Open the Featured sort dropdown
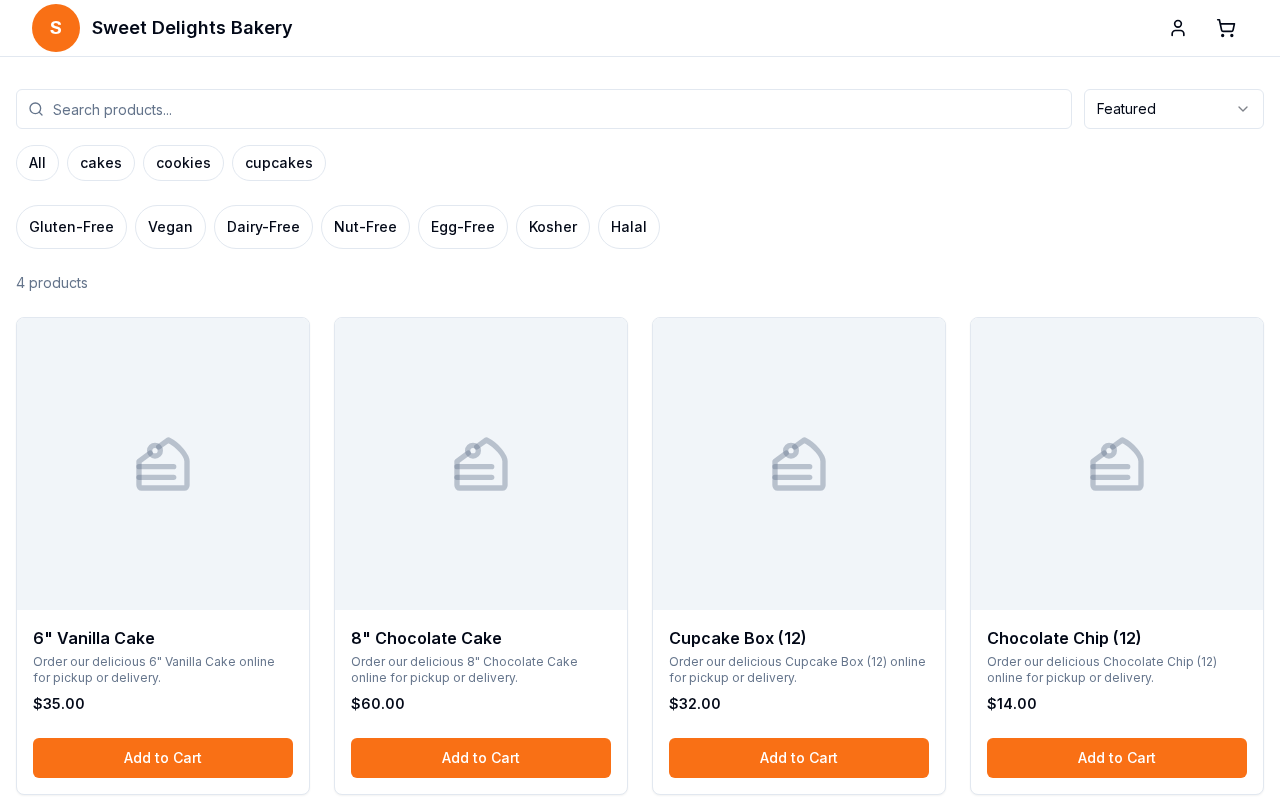Screen dimensions: 1280x800 1173,109
